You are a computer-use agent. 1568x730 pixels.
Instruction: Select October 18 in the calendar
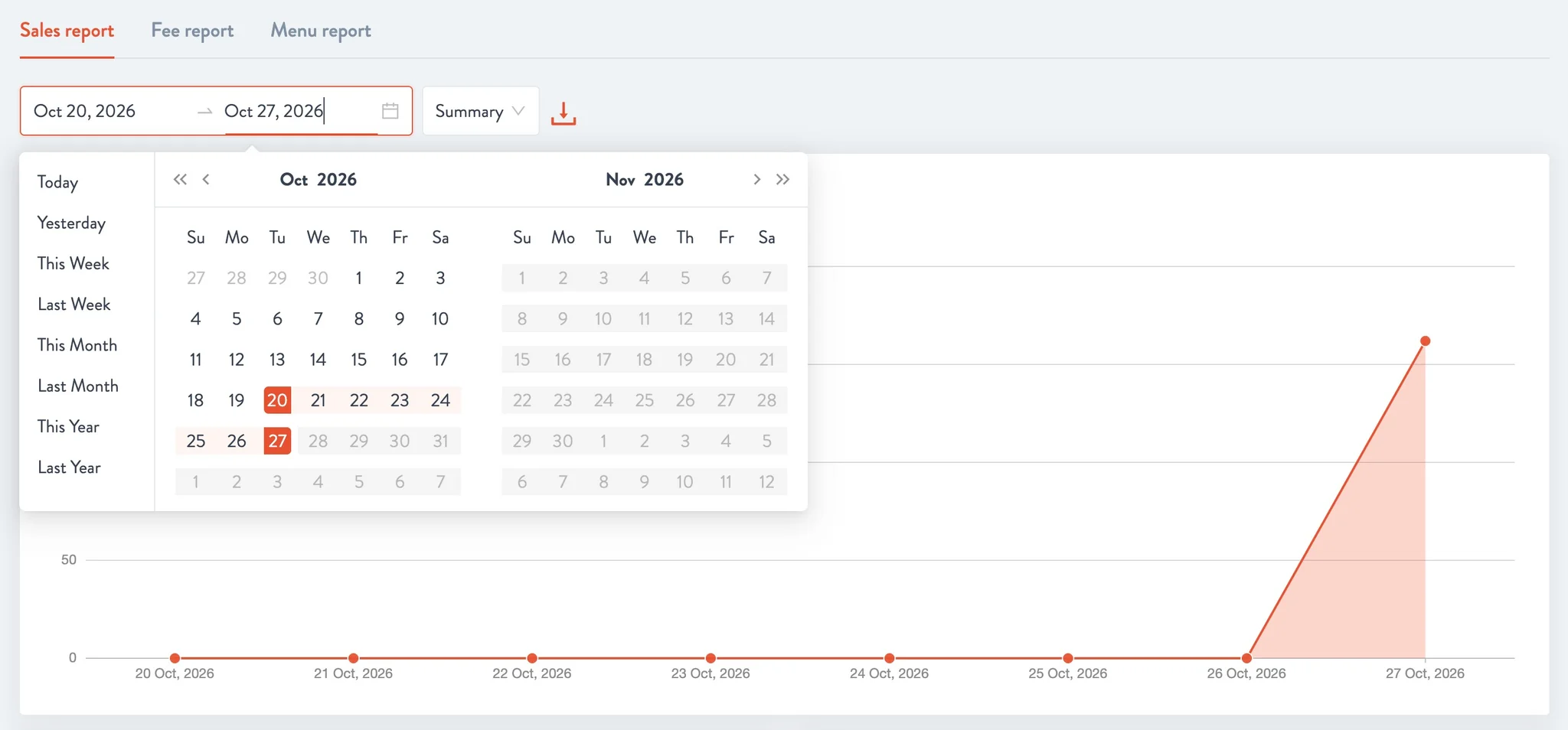[196, 400]
